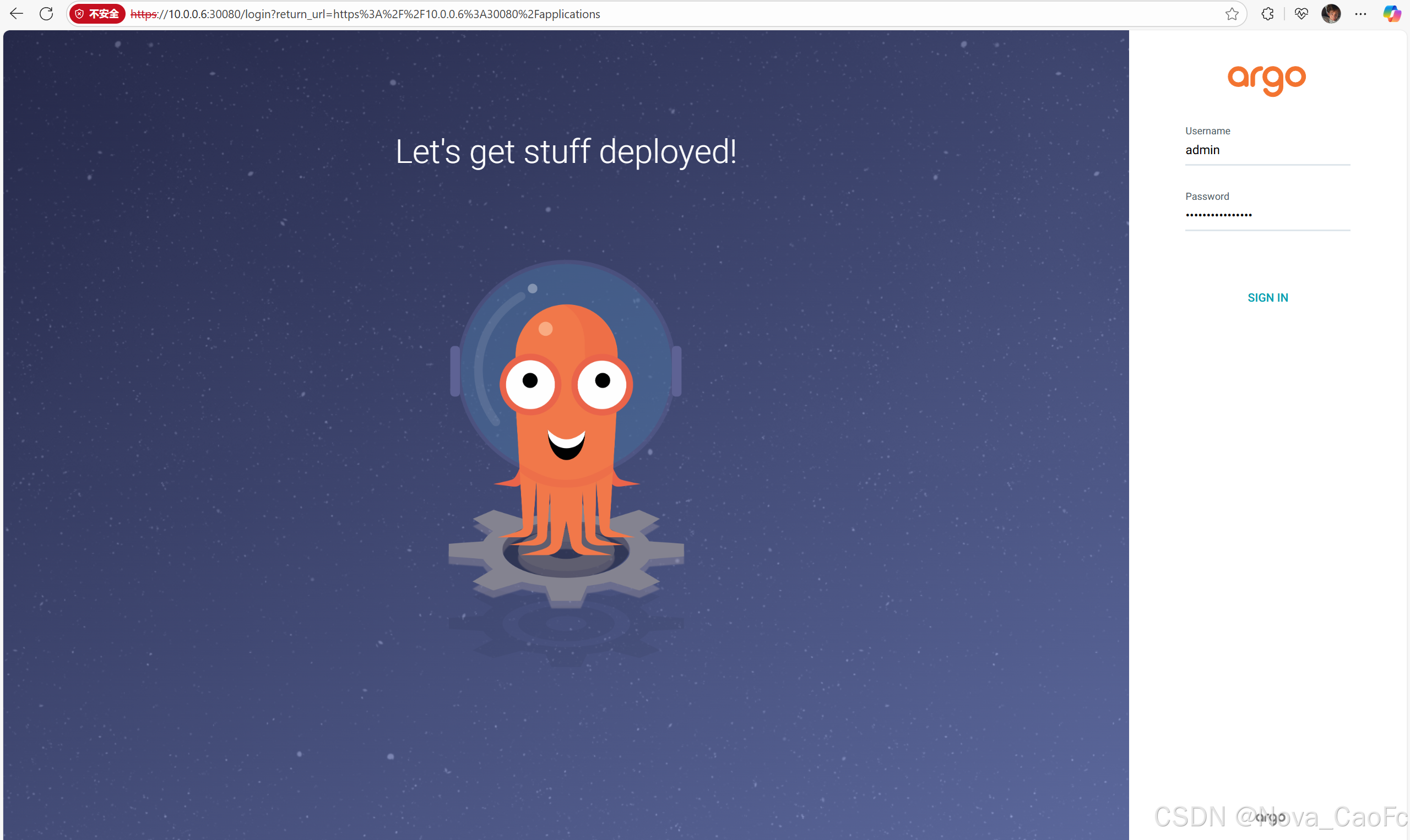This screenshot has width=1410, height=840.
Task: Open the not-secure site warning badge
Action: (97, 14)
